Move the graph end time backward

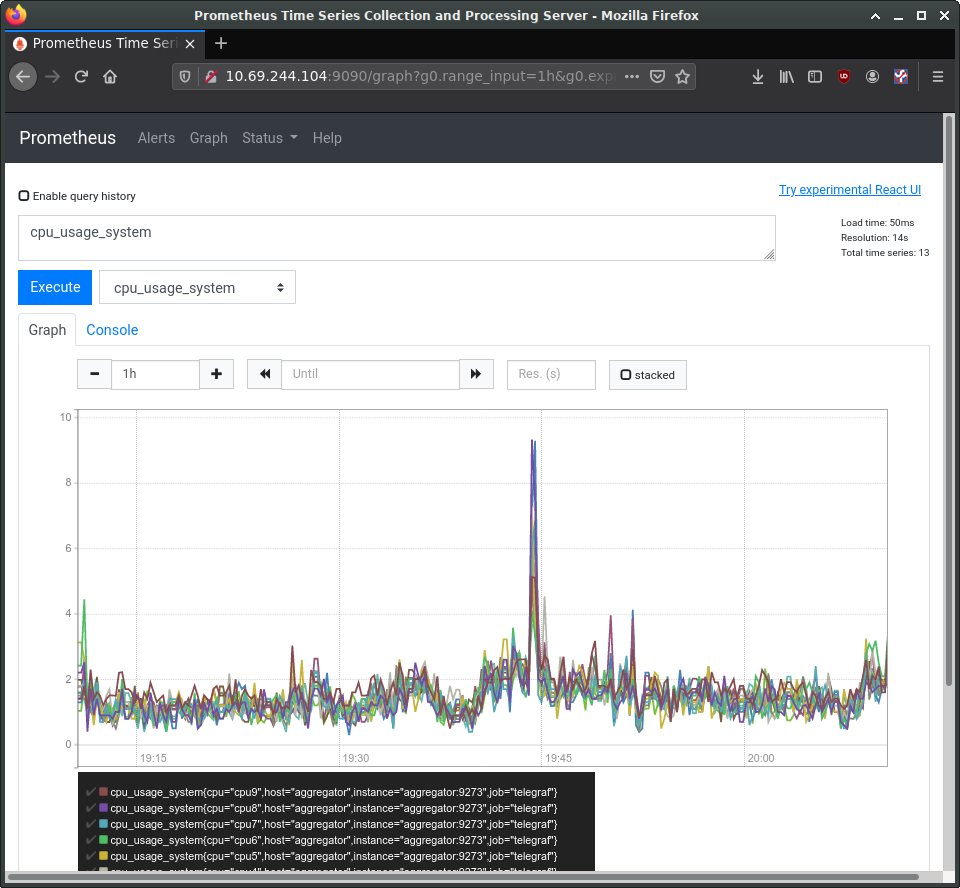click(x=264, y=374)
